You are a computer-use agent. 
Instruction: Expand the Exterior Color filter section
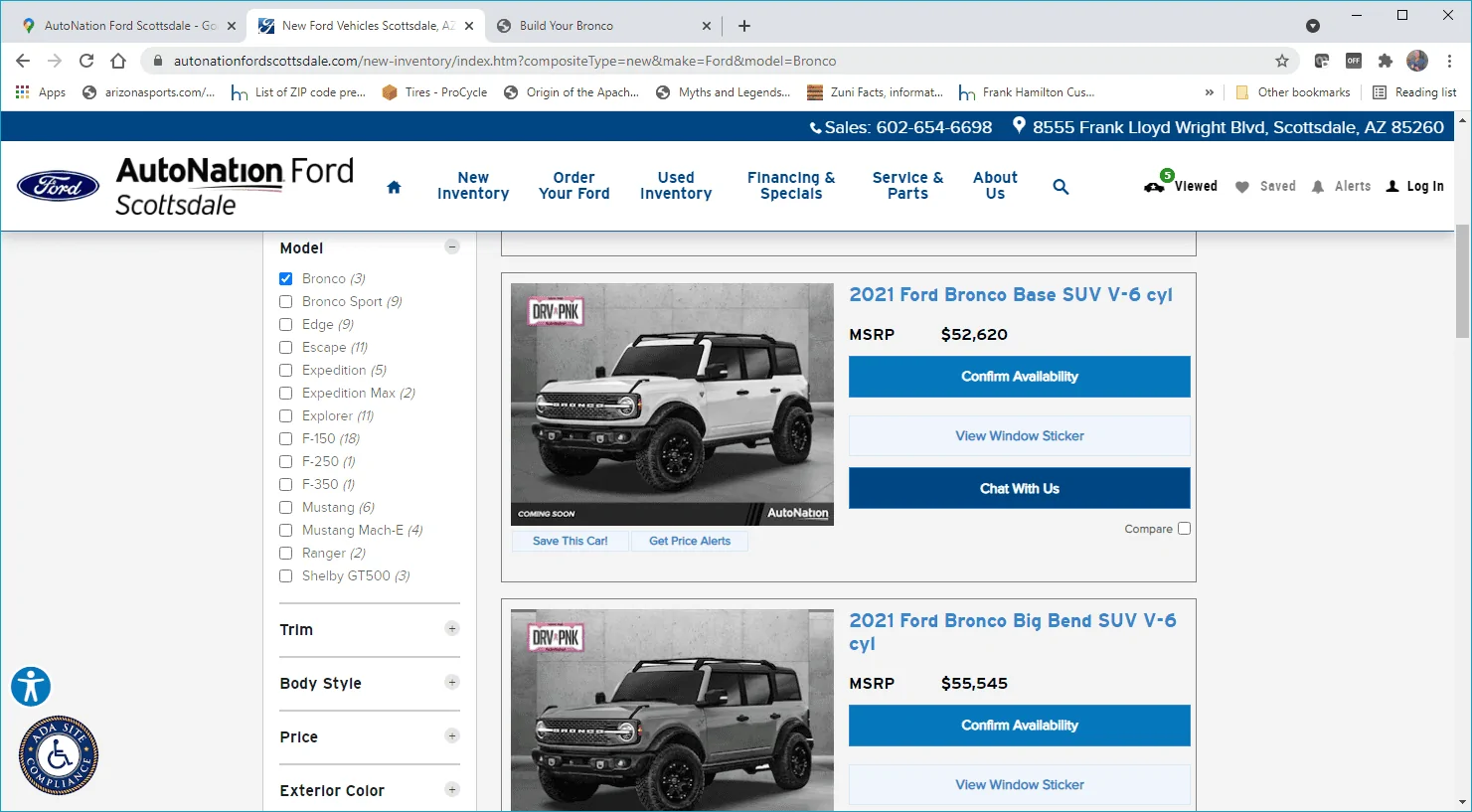(452, 789)
